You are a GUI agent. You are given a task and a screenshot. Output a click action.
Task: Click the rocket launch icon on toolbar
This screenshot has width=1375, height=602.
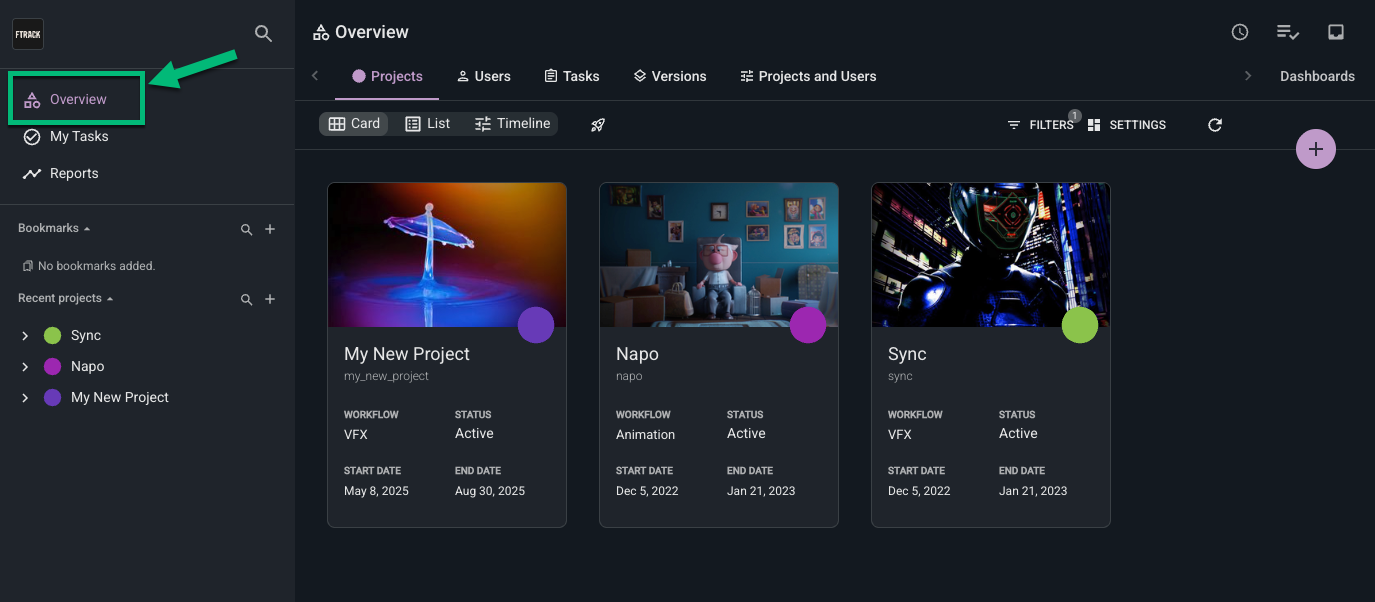[597, 125]
